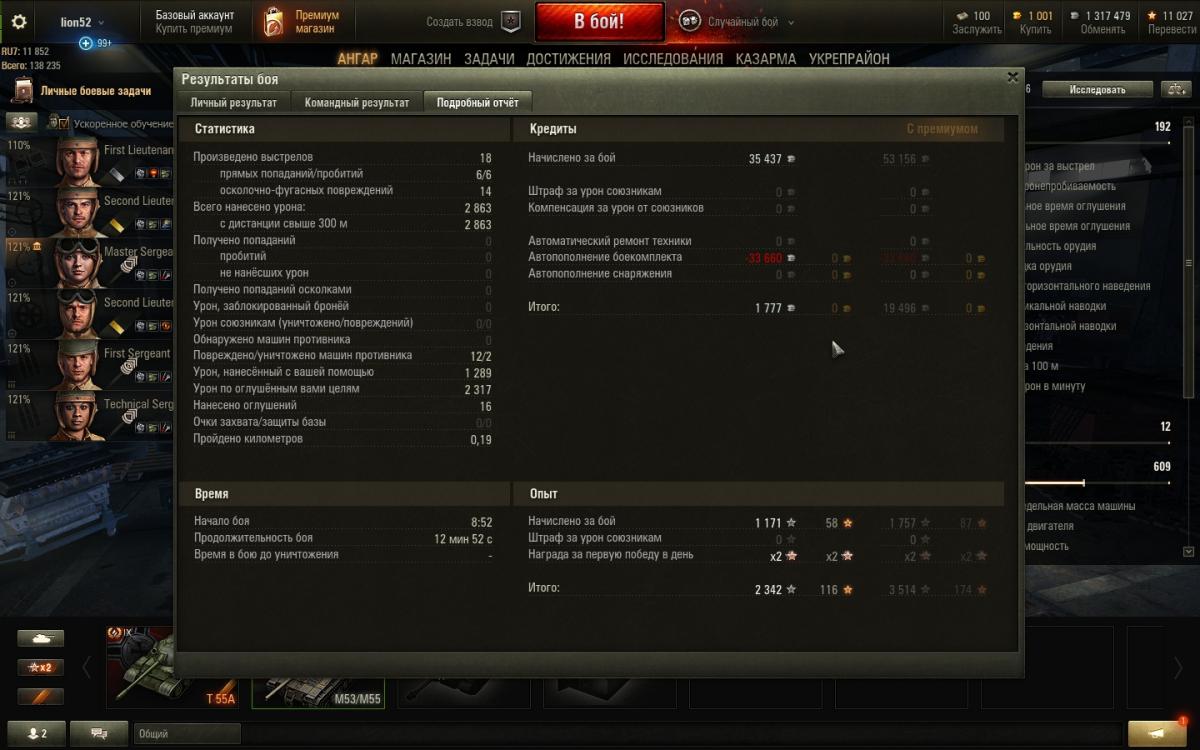Click the tank carousel left arrow

(x=87, y=667)
